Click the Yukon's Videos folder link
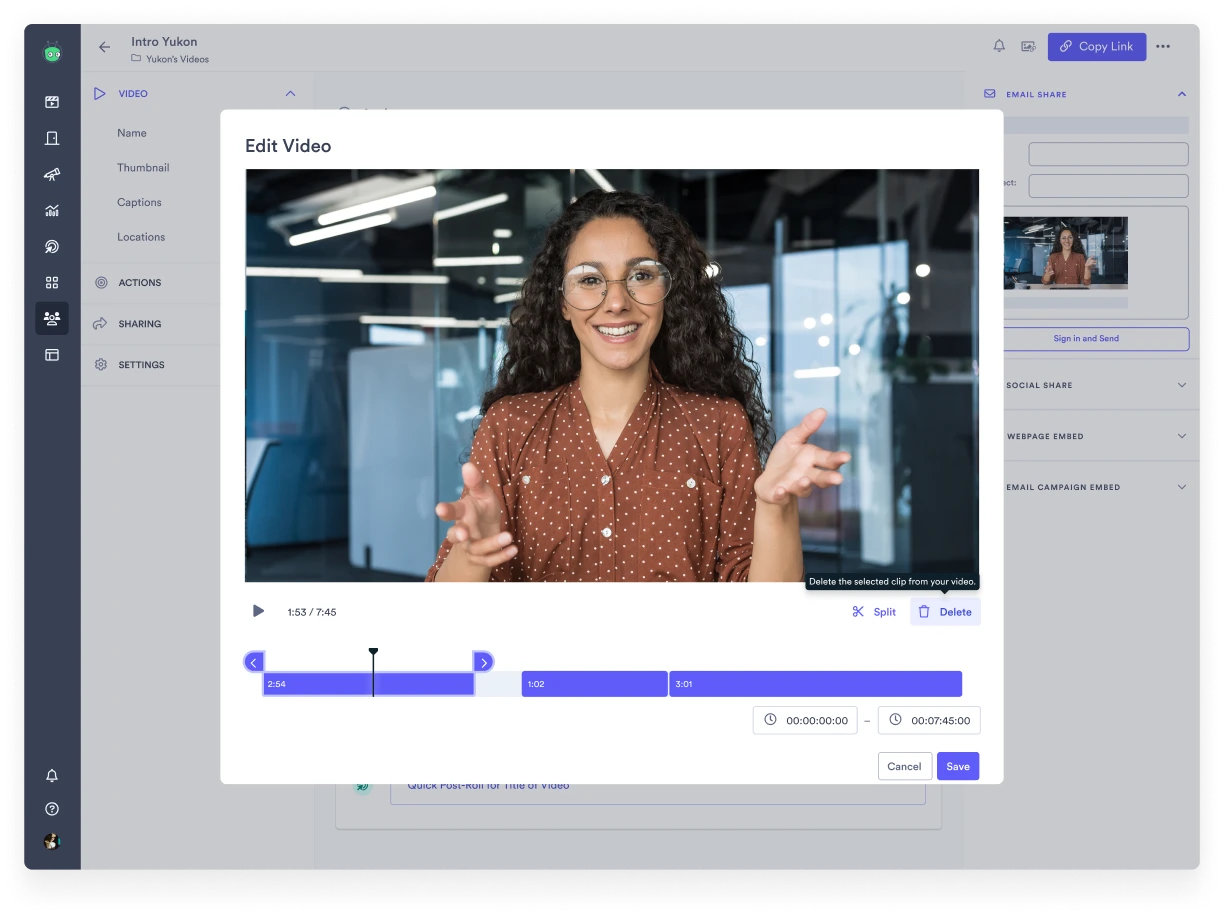This screenshot has height=918, width=1224. 177,59
